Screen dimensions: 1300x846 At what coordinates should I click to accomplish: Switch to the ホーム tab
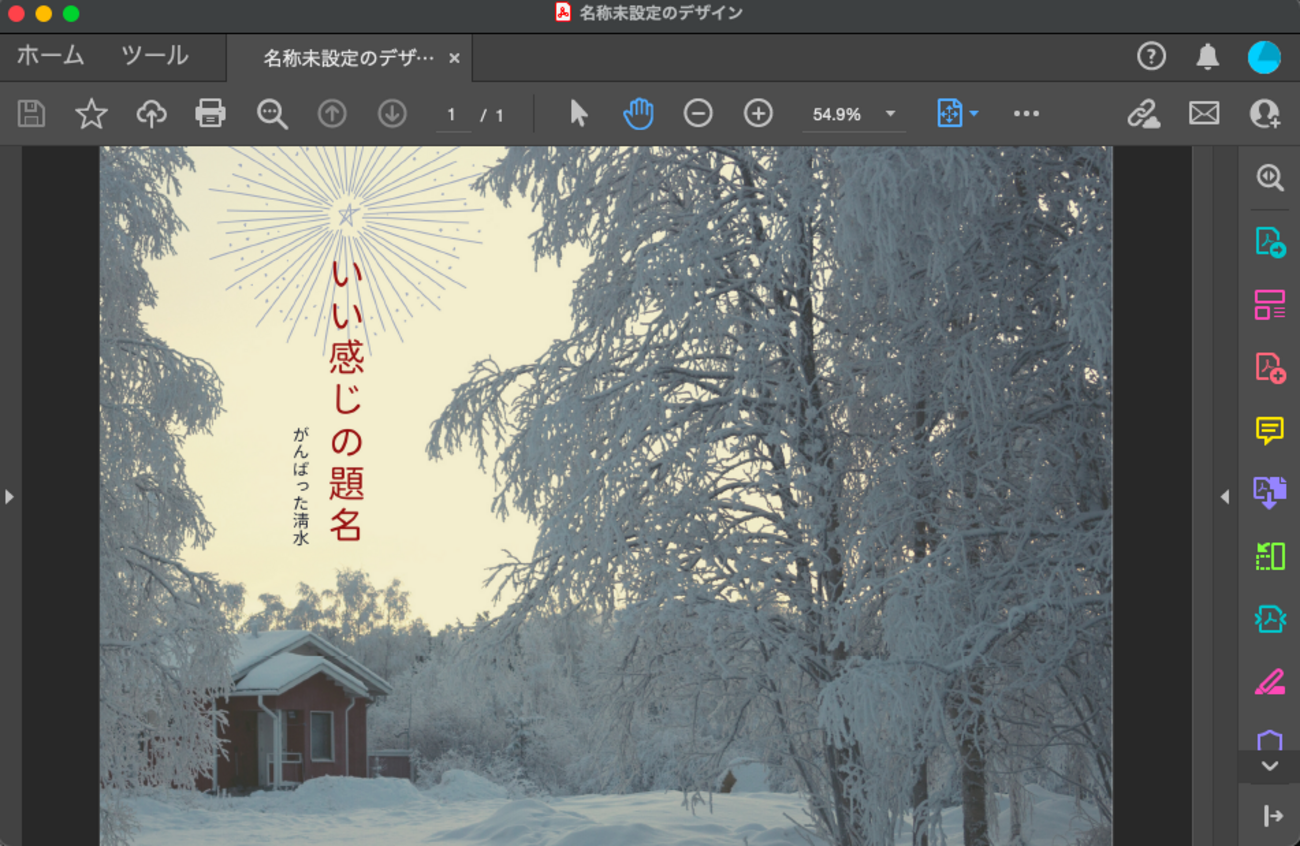point(50,56)
